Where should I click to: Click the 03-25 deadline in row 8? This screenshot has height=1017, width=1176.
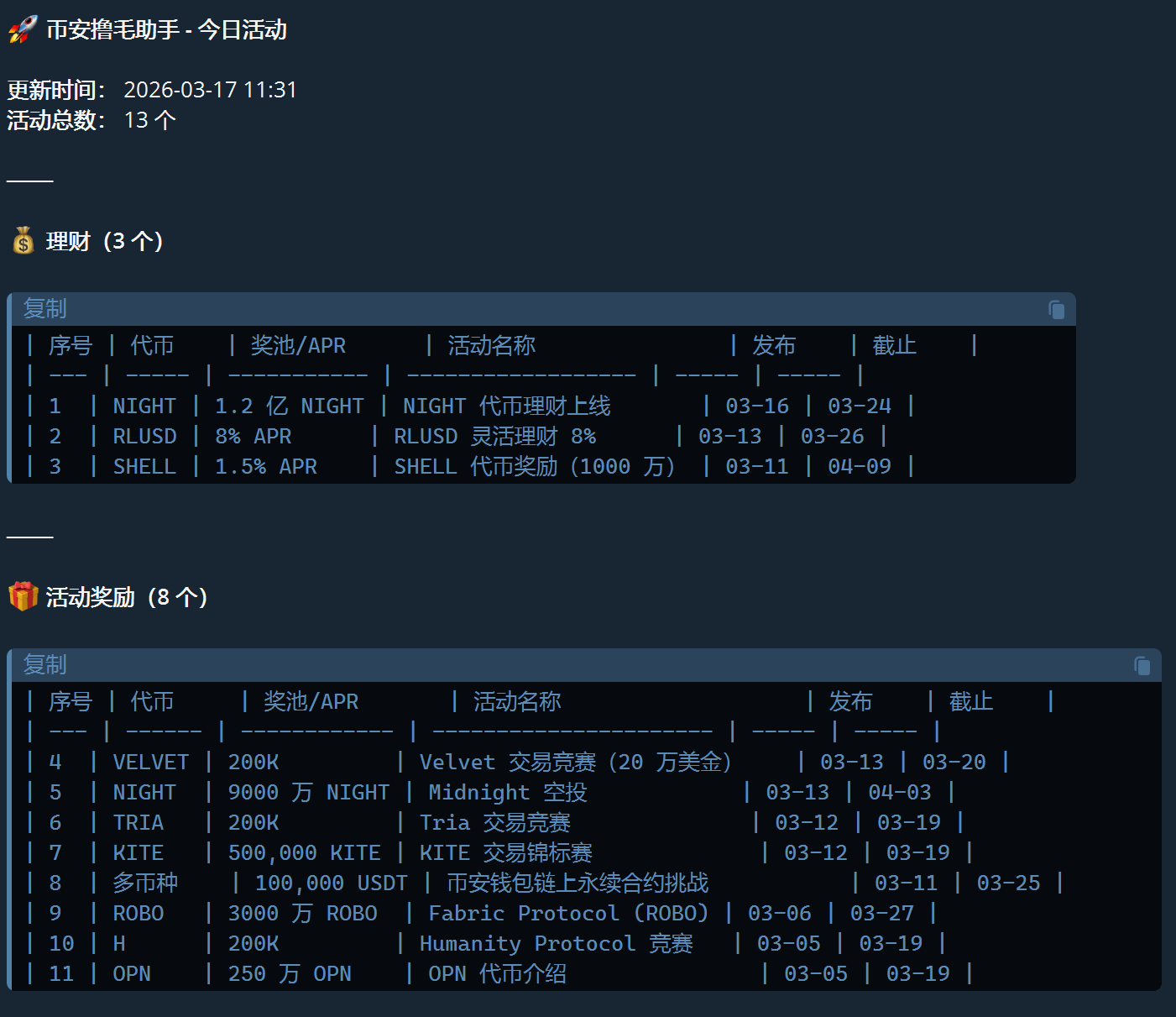click(x=1008, y=883)
